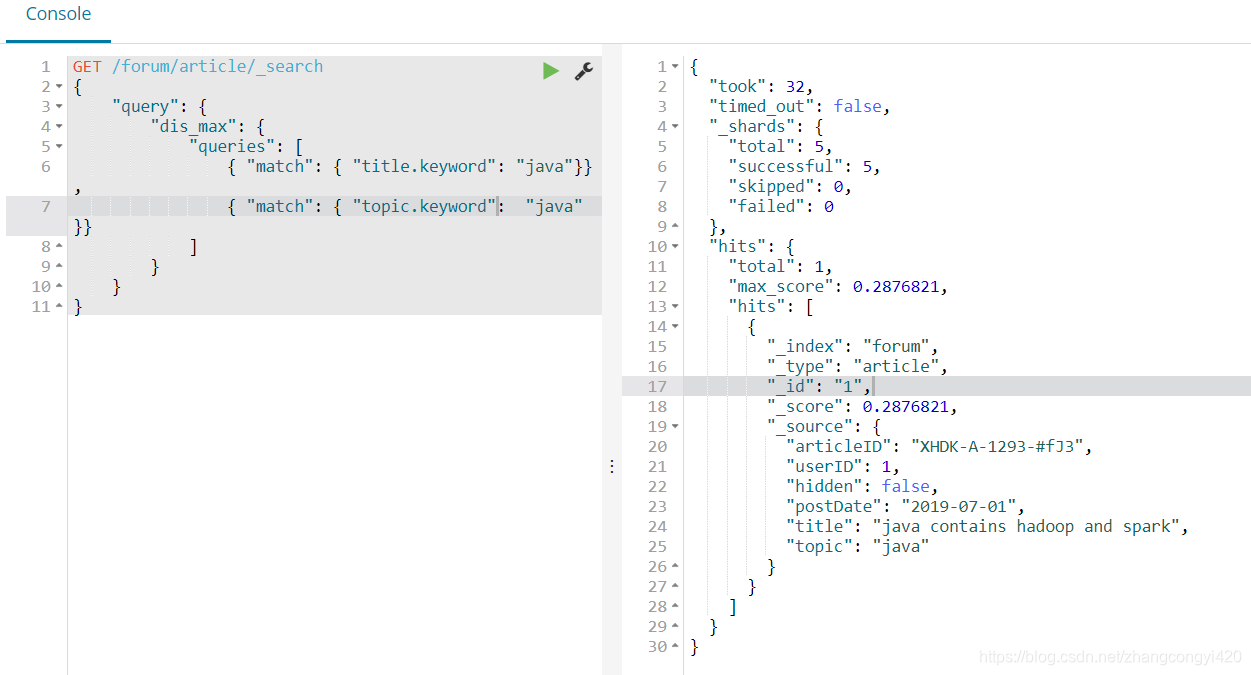Click the "title.keyword" match clause

tap(410, 166)
